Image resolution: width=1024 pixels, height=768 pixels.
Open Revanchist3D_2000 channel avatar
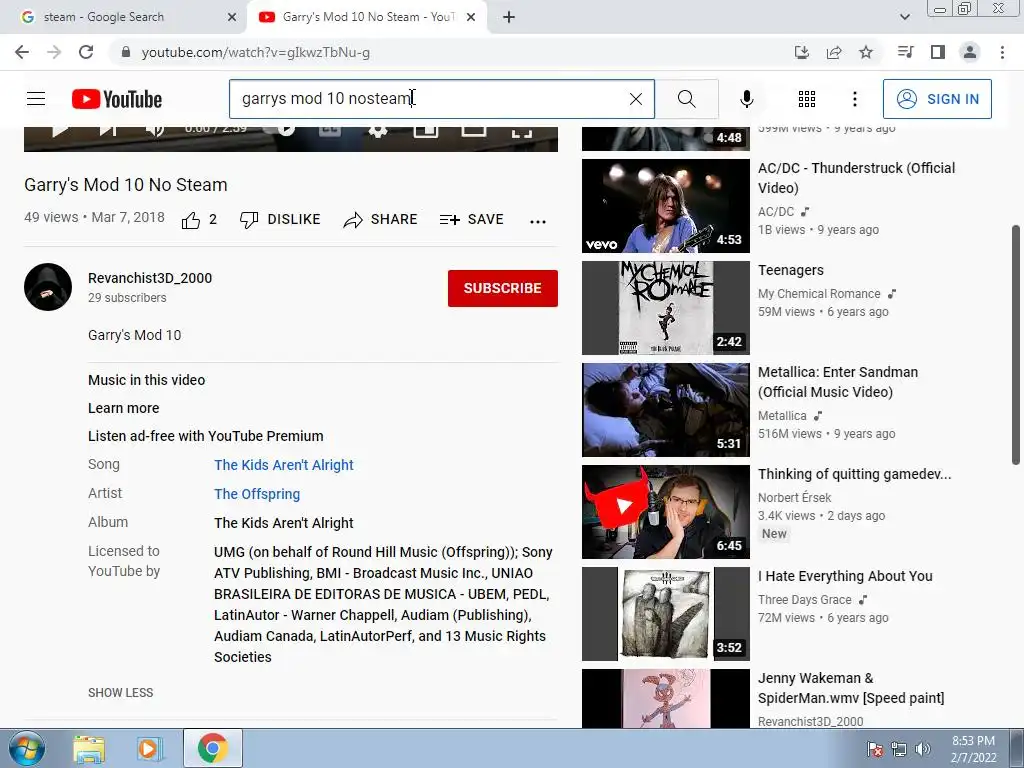tap(48, 287)
